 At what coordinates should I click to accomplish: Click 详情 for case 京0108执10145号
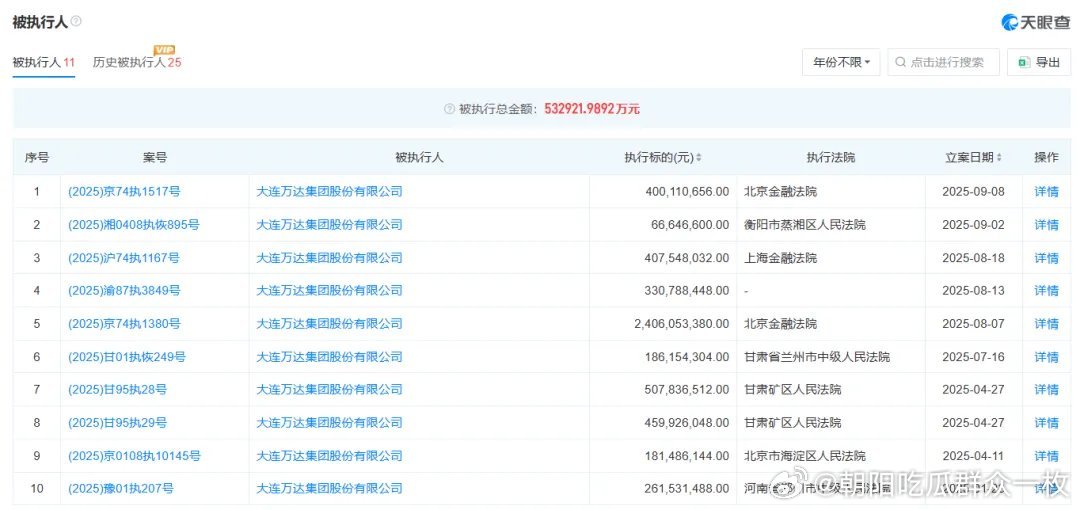tap(1046, 456)
